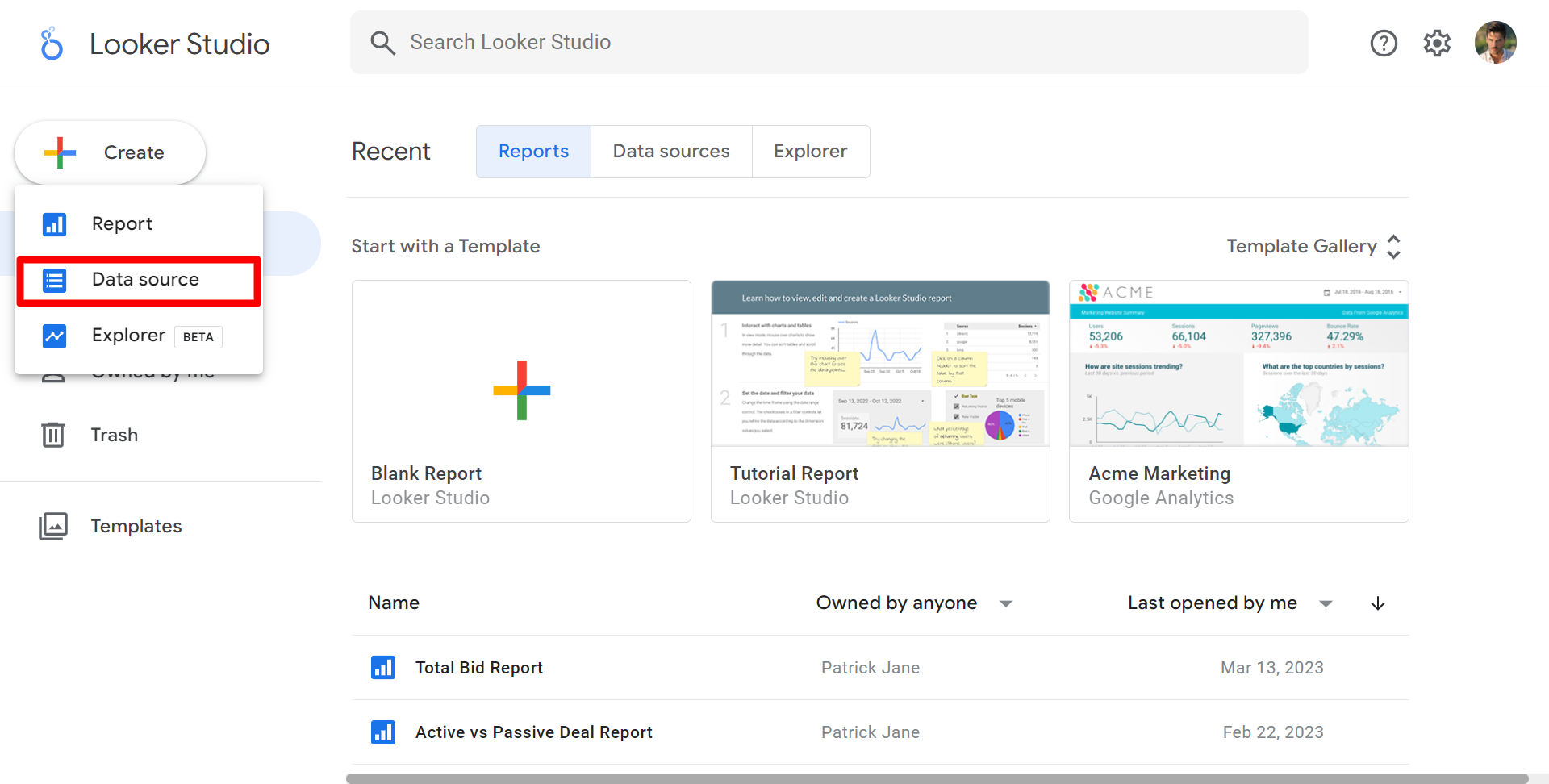This screenshot has height=784, width=1549.
Task: Click the Looker Studio logo icon
Action: pos(52,44)
